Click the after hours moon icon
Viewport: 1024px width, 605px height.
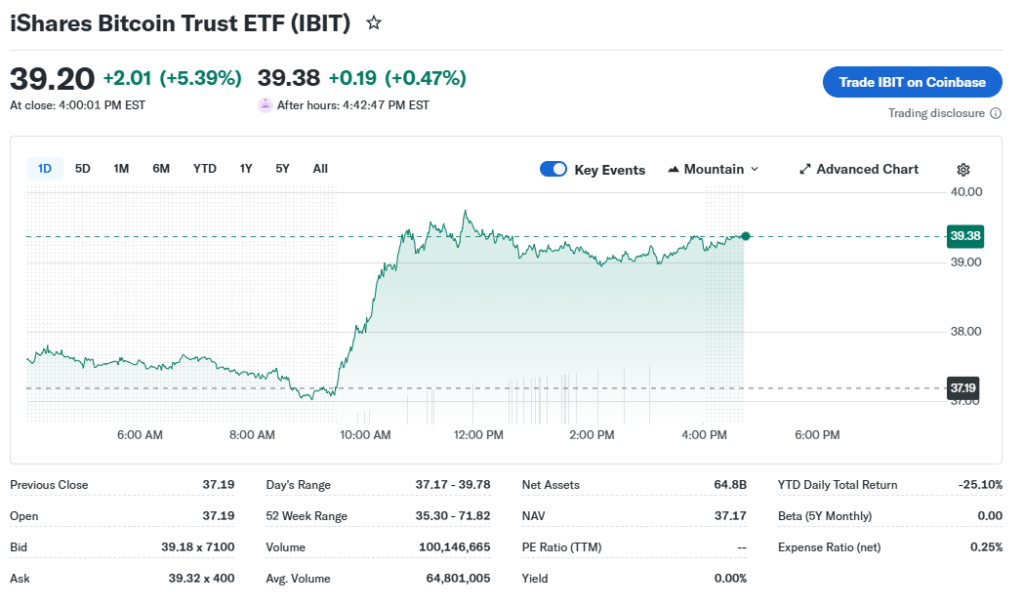[265, 105]
